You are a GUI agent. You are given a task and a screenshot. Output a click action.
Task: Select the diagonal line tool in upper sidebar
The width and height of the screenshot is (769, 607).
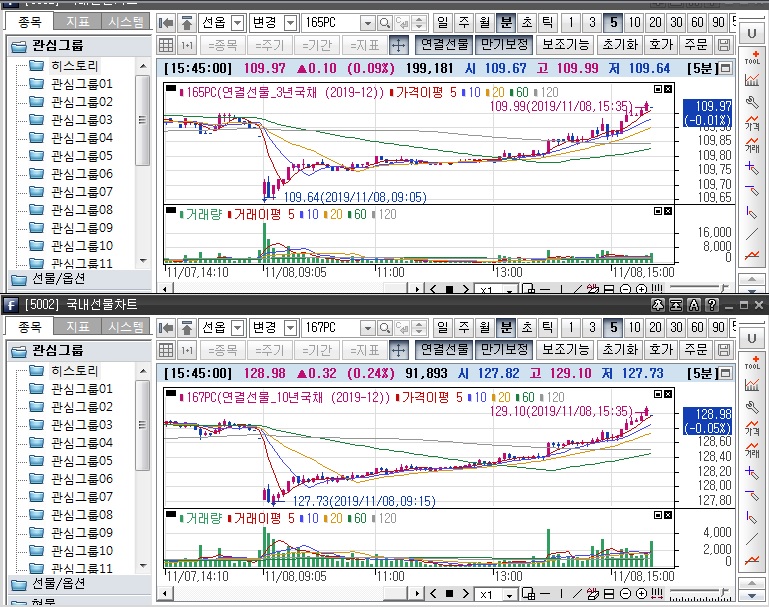pos(752,234)
